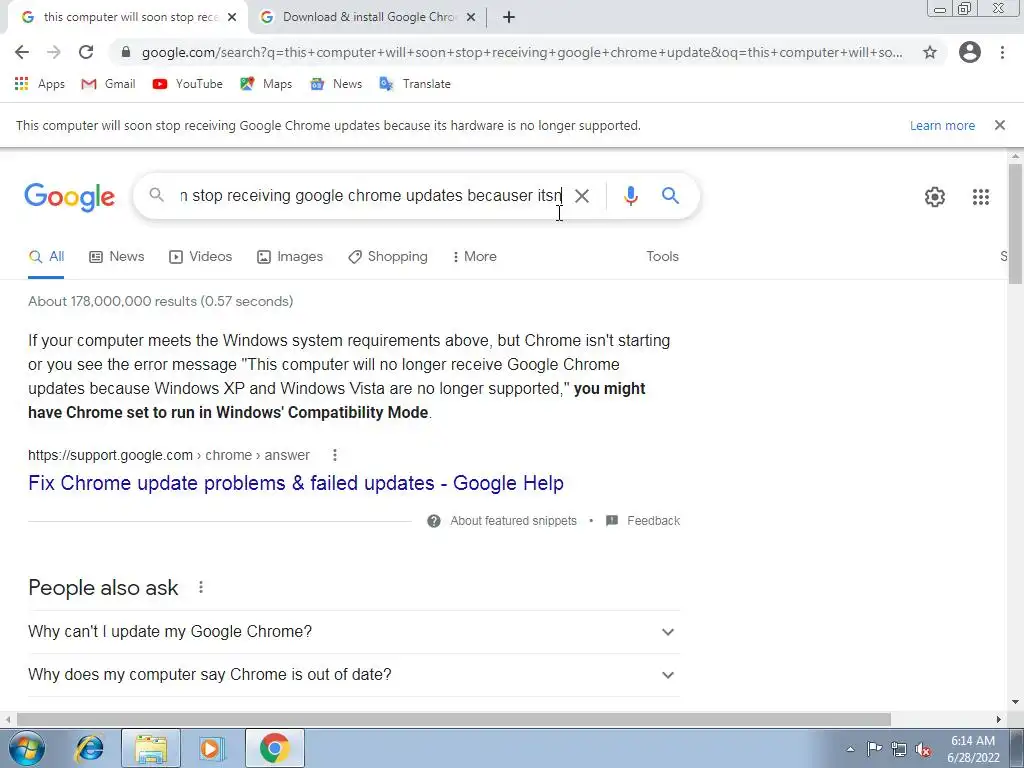The image size is (1024, 768).
Task: Open Windows Explorer from taskbar
Action: click(151, 748)
